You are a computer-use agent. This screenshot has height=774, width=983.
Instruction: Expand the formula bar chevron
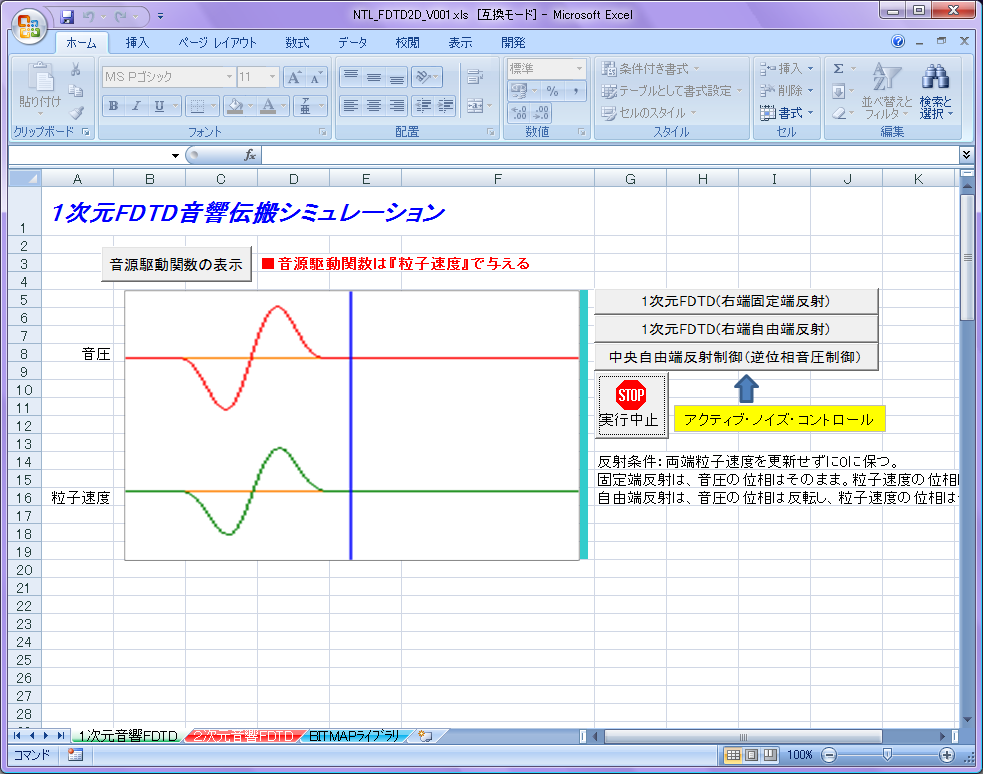click(x=966, y=154)
